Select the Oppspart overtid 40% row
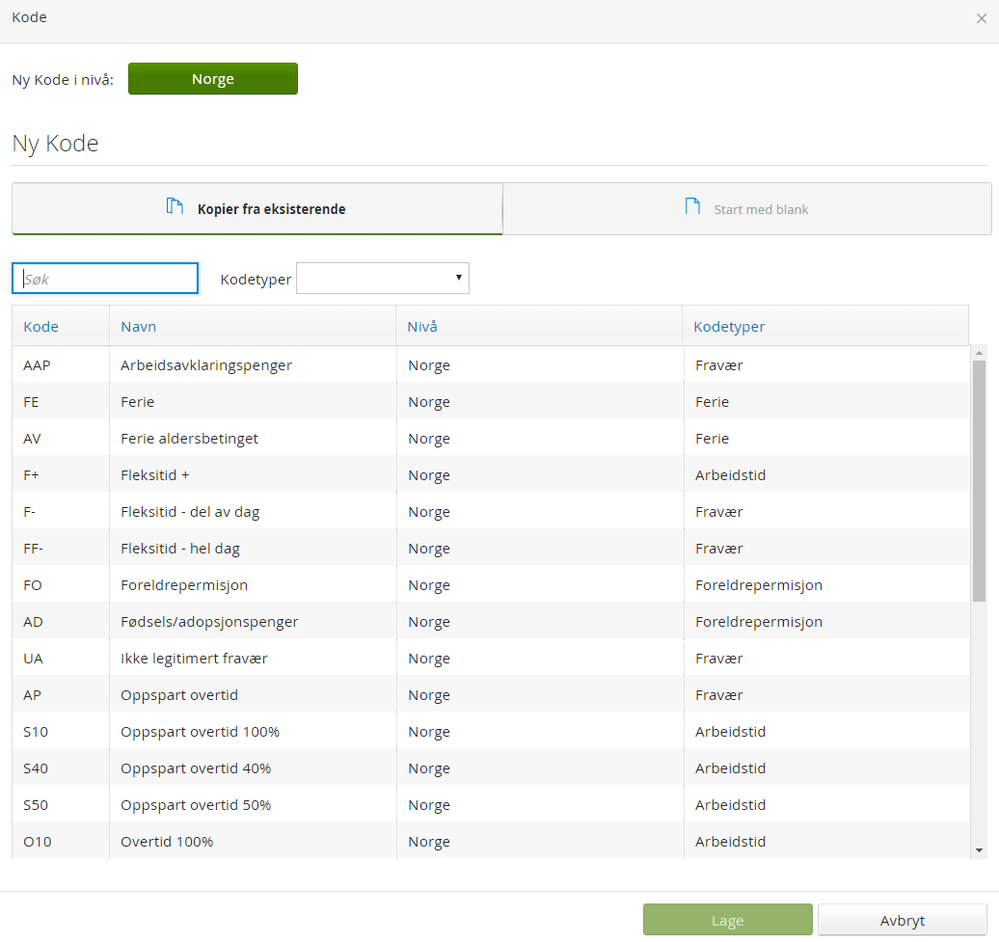This screenshot has width=999, height=942. coord(491,768)
